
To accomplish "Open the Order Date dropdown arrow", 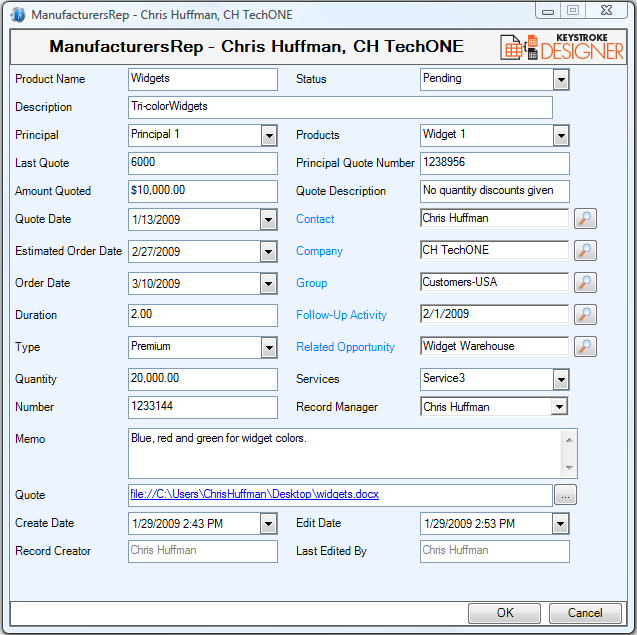I will click(x=268, y=284).
